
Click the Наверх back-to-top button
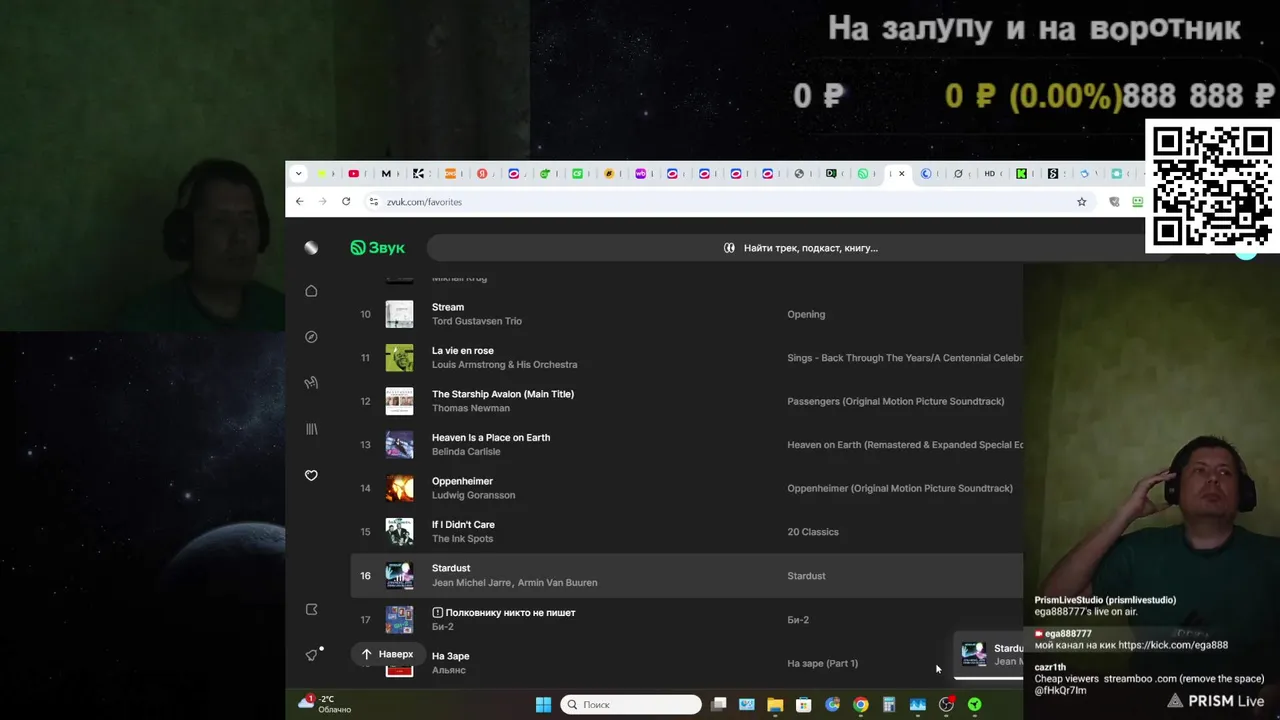pos(386,654)
